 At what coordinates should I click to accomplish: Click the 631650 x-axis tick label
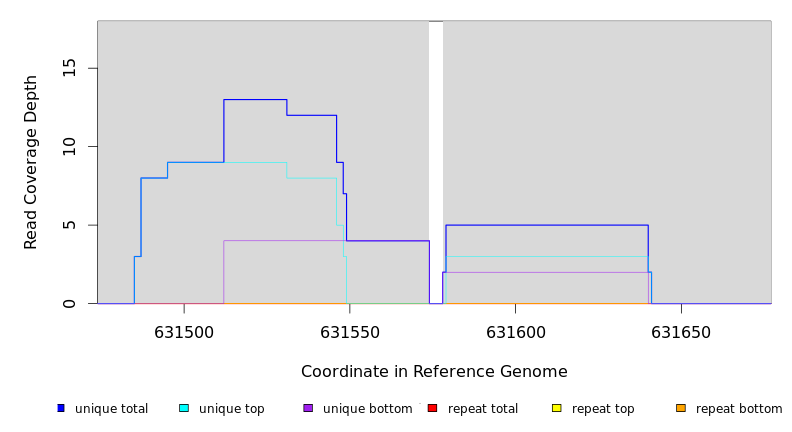[x=681, y=332]
